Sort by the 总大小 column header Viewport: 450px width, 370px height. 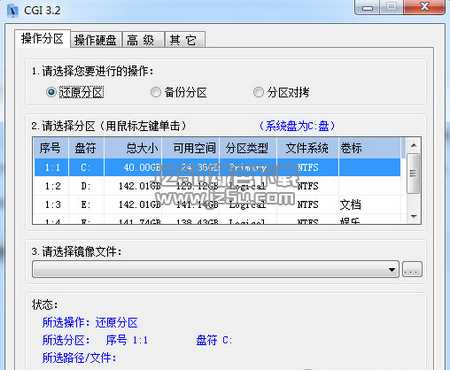click(x=133, y=148)
